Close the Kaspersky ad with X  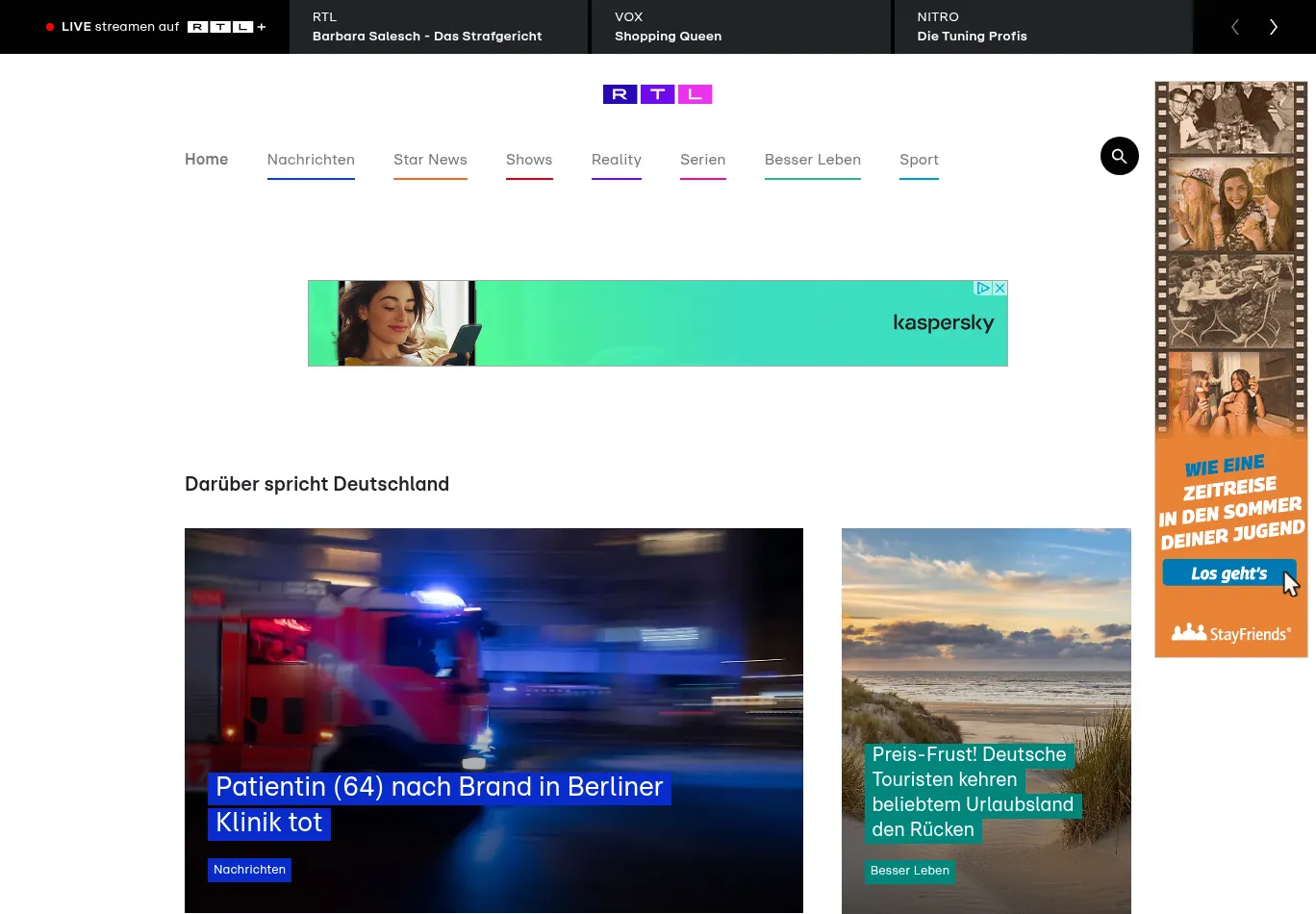tap(1000, 289)
